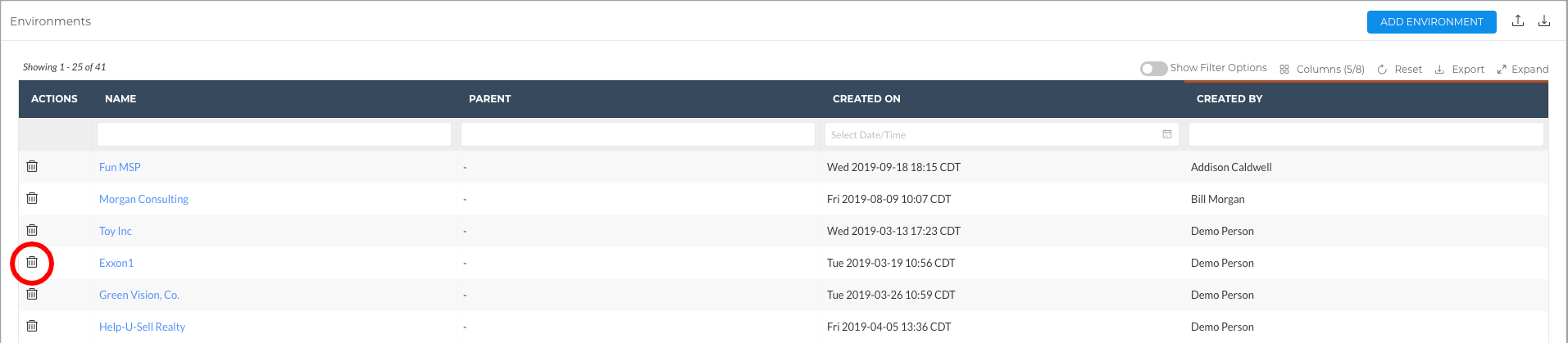1568x343 pixels.
Task: Sort by the Created On column header
Action: [866, 99]
